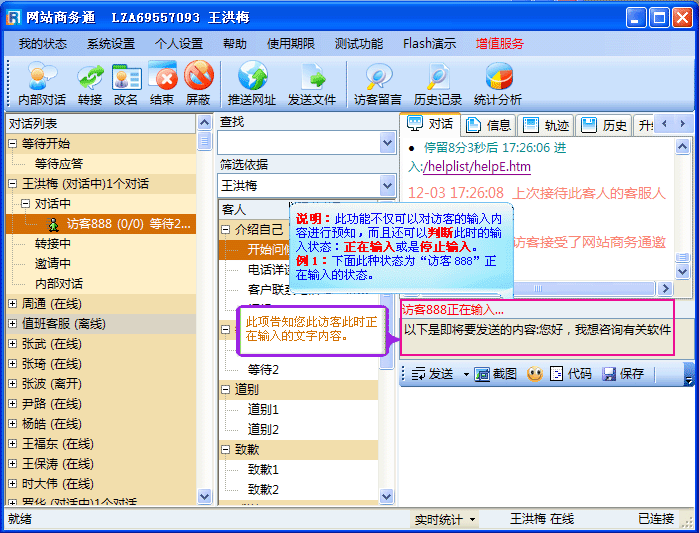The height and width of the screenshot is (533, 699).
Task: Open 发送文件 send file tool
Action: (x=312, y=77)
